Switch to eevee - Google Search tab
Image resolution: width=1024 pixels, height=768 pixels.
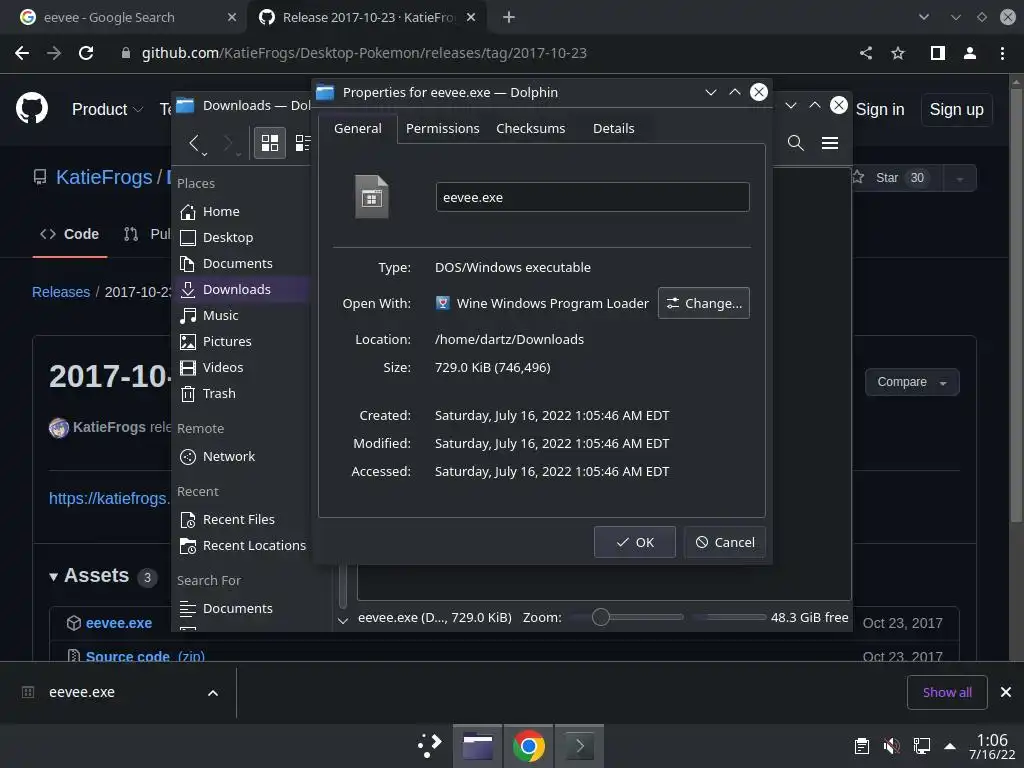124,17
